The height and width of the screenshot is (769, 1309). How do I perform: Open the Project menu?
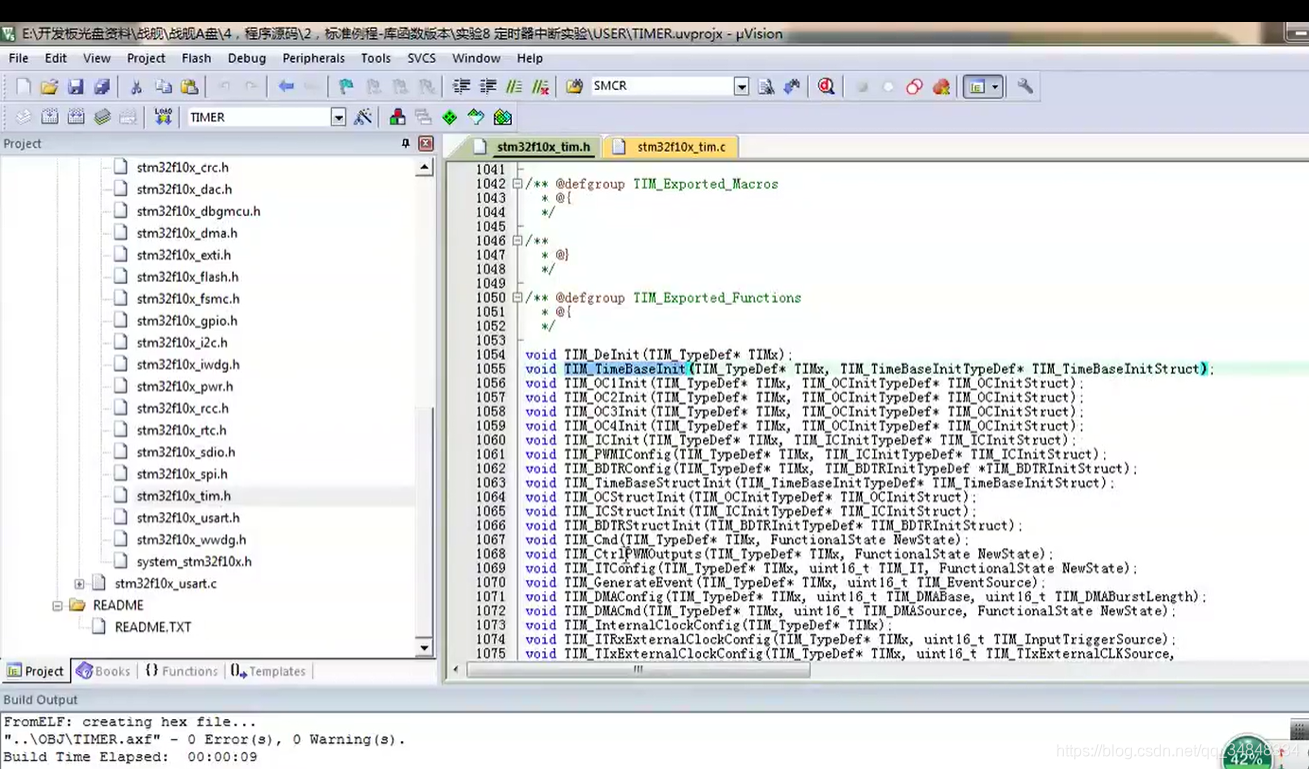point(146,58)
